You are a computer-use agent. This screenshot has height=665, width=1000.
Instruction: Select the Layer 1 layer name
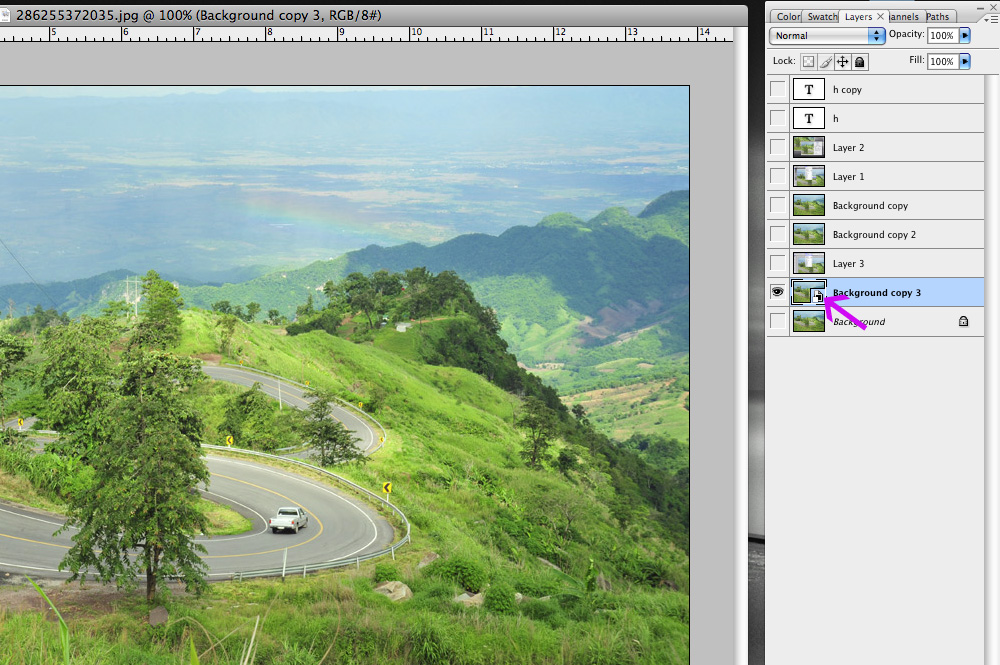click(x=848, y=177)
